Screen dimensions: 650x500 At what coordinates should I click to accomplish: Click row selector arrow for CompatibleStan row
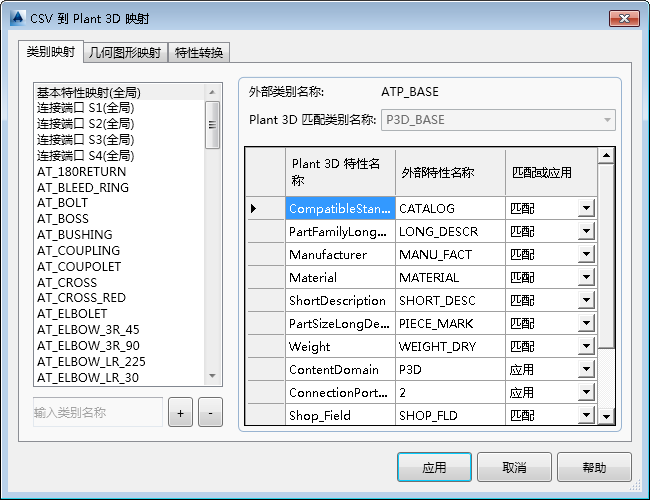pyautogui.click(x=265, y=208)
